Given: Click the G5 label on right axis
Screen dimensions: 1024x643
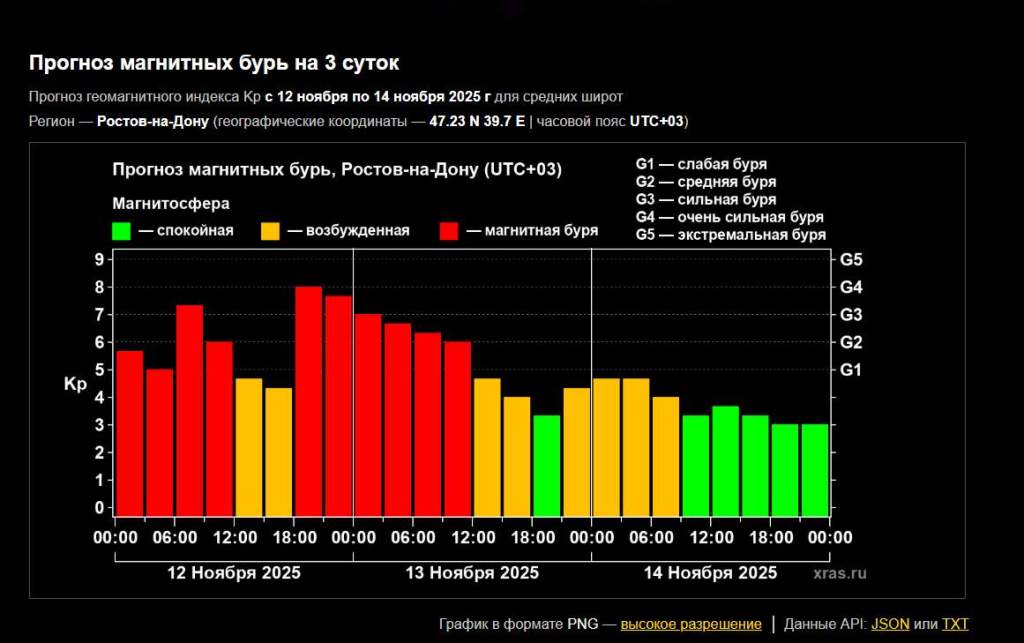Looking at the screenshot, I should 851,260.
